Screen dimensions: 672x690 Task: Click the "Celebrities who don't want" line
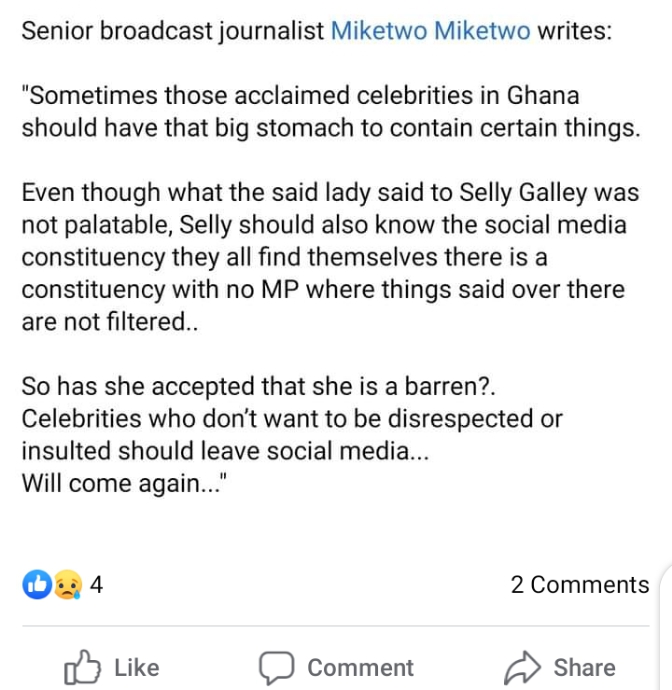(292, 418)
